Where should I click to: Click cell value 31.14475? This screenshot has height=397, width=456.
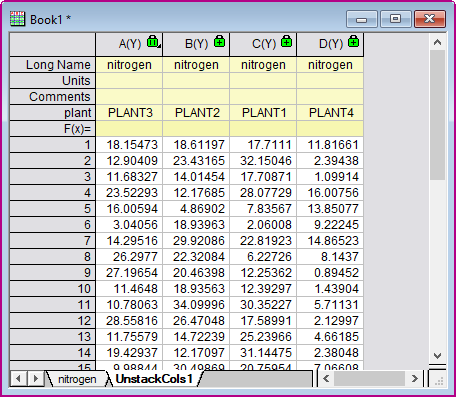point(263,353)
